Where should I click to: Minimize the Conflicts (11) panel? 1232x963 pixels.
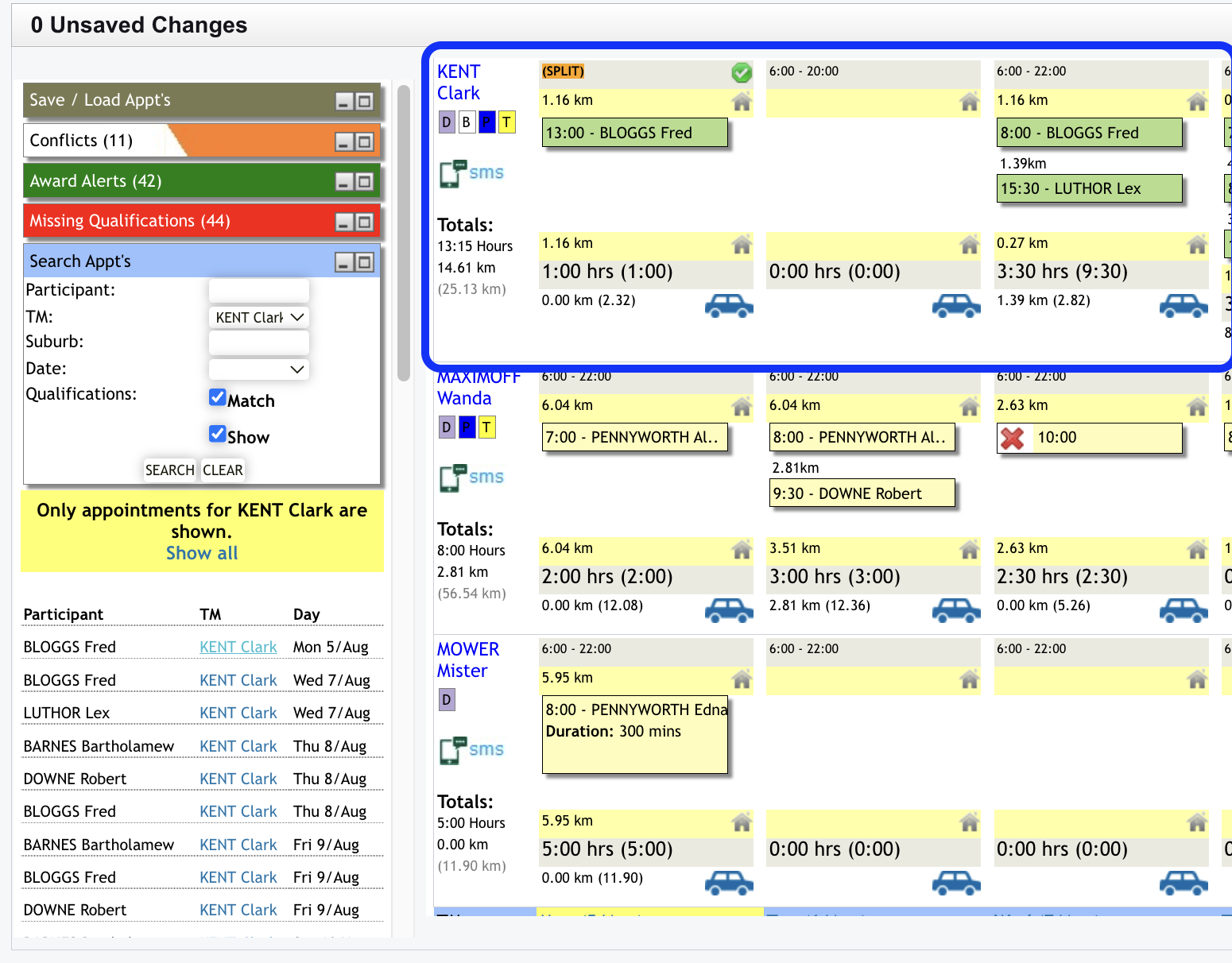[343, 141]
